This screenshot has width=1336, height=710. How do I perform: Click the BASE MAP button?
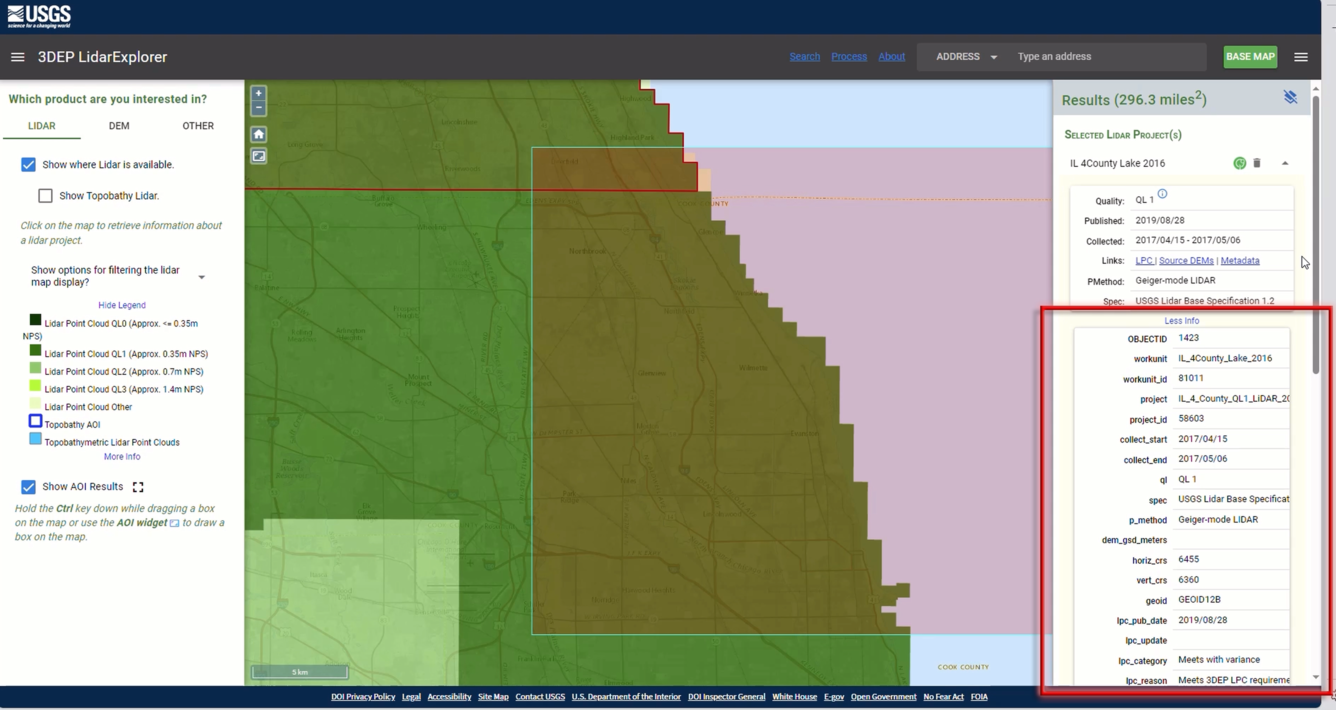[x=1249, y=57]
